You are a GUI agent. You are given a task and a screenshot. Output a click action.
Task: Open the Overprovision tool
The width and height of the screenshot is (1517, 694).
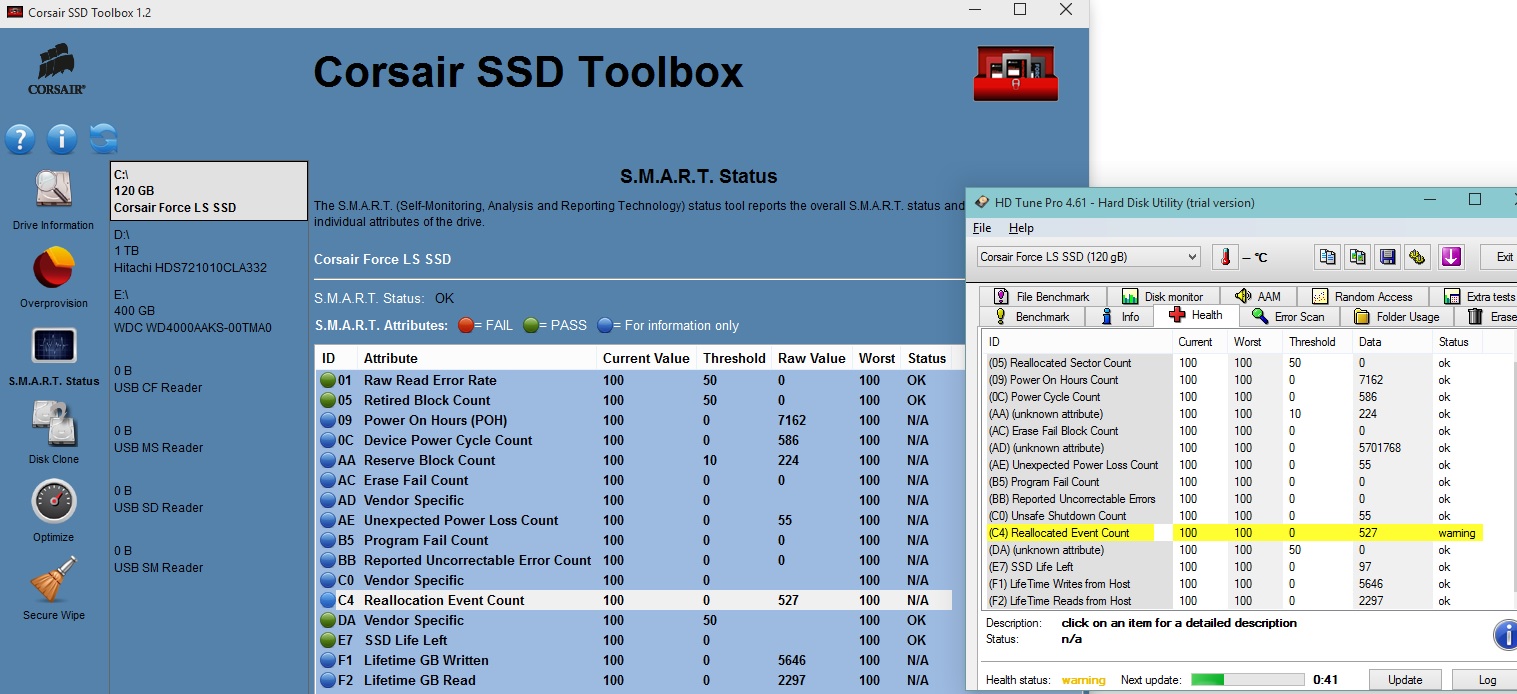click(x=53, y=267)
